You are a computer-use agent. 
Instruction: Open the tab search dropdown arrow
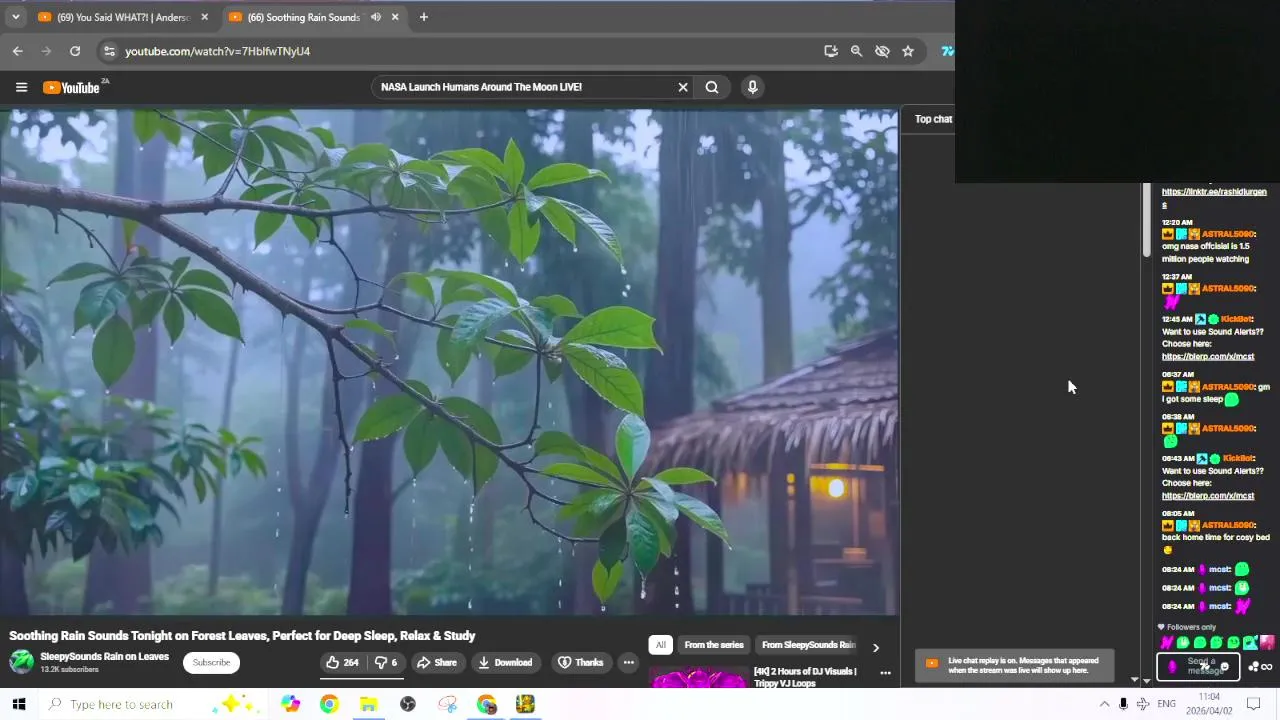click(15, 17)
